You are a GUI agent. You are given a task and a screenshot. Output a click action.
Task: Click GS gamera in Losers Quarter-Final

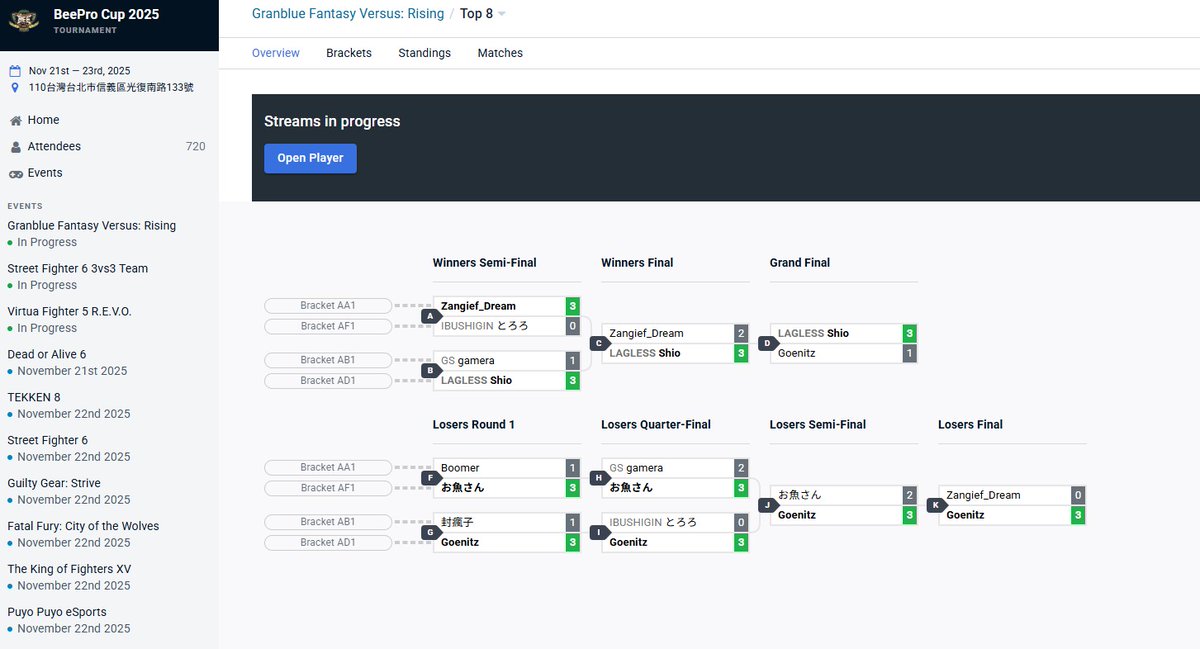[636, 468]
